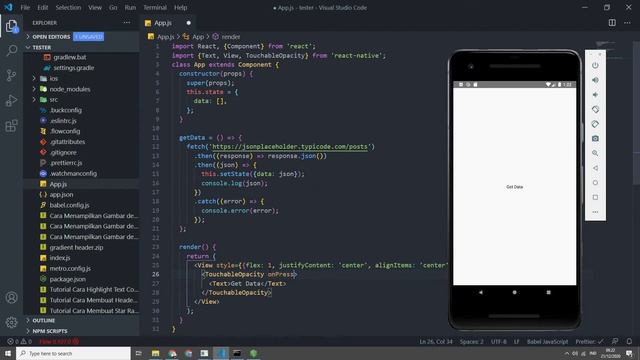Open the File menu
Image resolution: width=640 pixels, height=360 pixels.
(x=25, y=7)
